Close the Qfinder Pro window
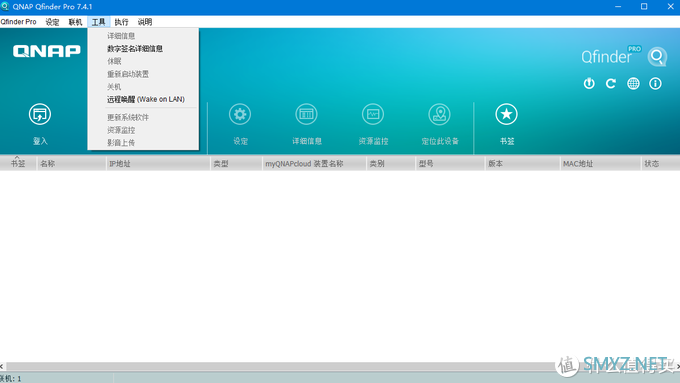Image resolution: width=680 pixels, height=383 pixels. 670,7
